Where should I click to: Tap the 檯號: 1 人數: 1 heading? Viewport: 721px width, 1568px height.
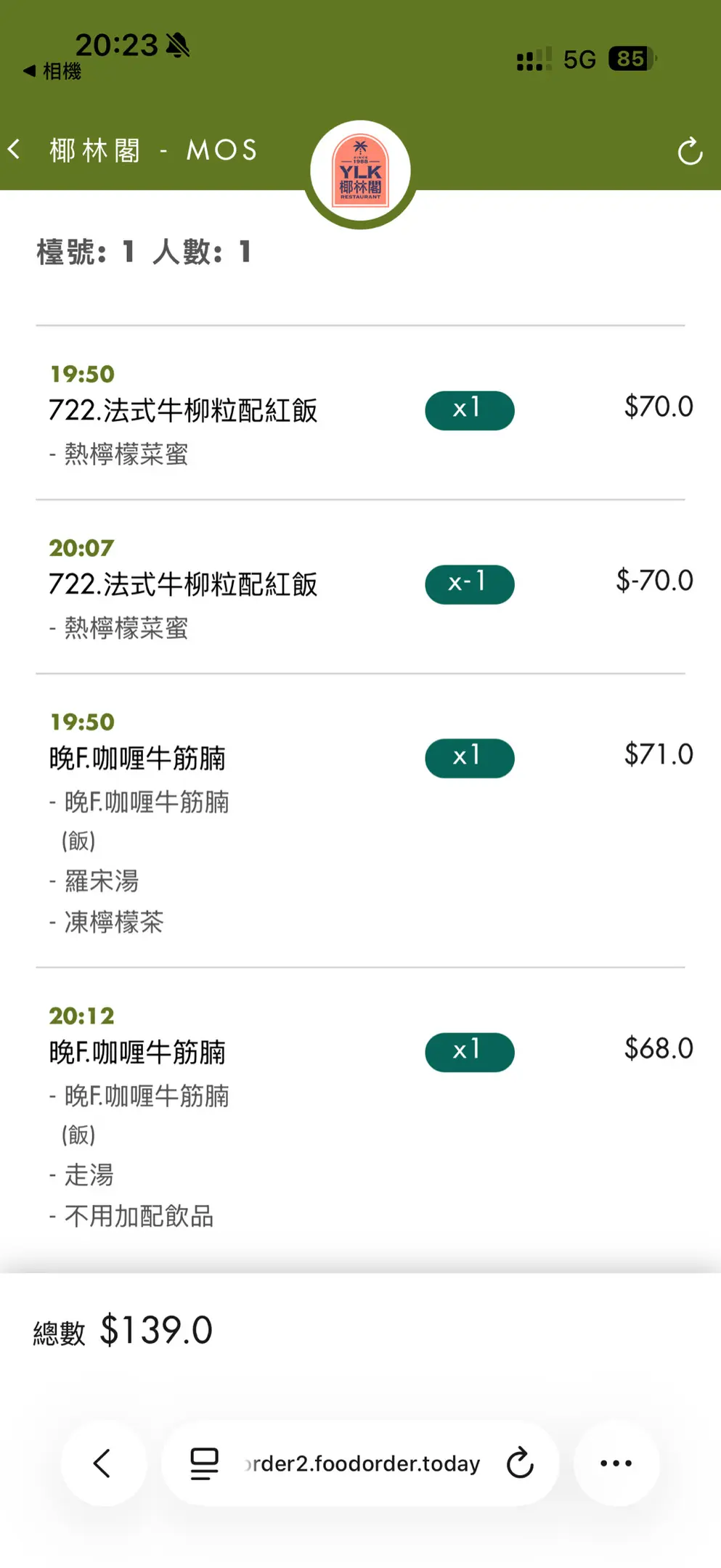coord(144,252)
